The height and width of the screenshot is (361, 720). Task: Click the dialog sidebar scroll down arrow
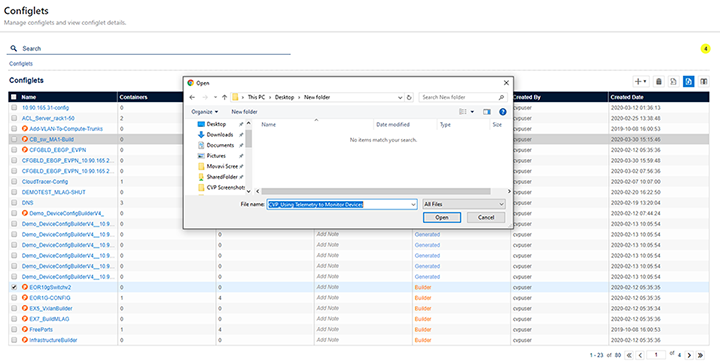click(x=248, y=191)
